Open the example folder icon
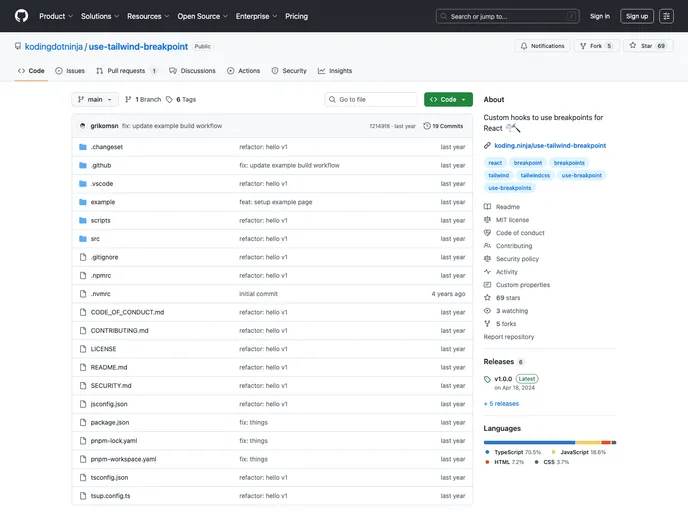The height and width of the screenshot is (512, 688). [x=83, y=202]
